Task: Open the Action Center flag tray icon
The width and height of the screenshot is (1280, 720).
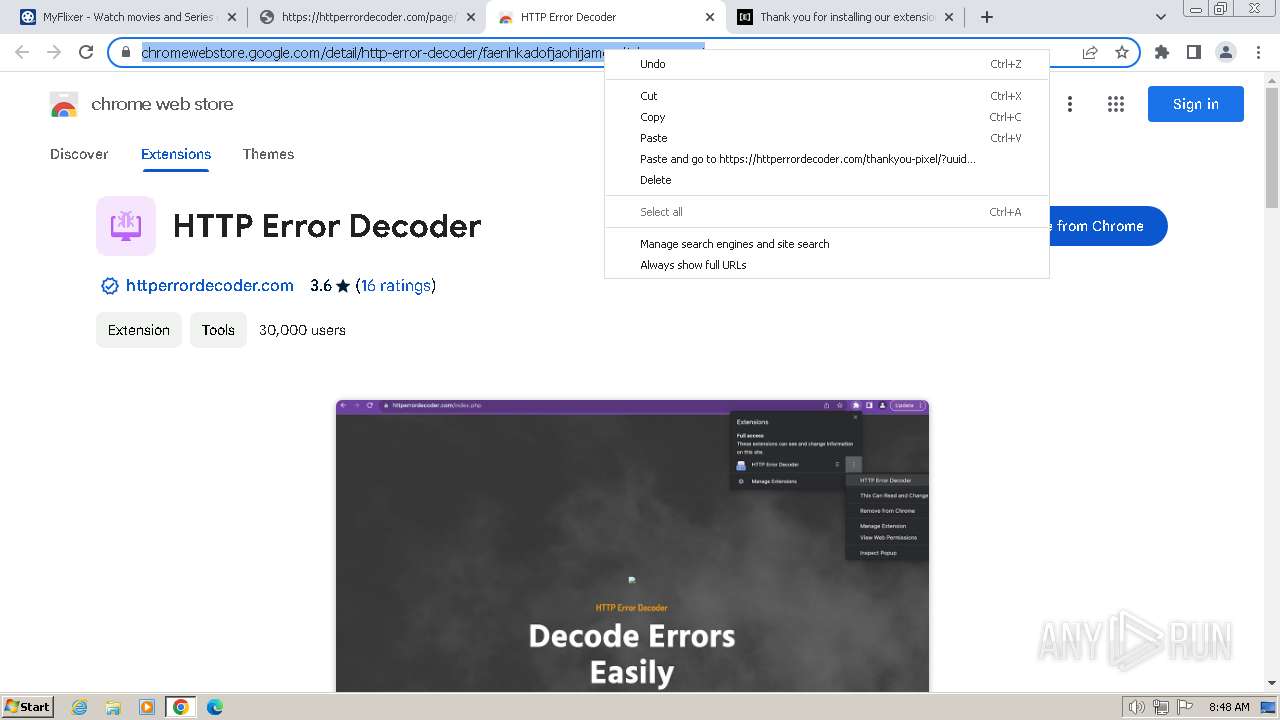Action: [x=1183, y=707]
